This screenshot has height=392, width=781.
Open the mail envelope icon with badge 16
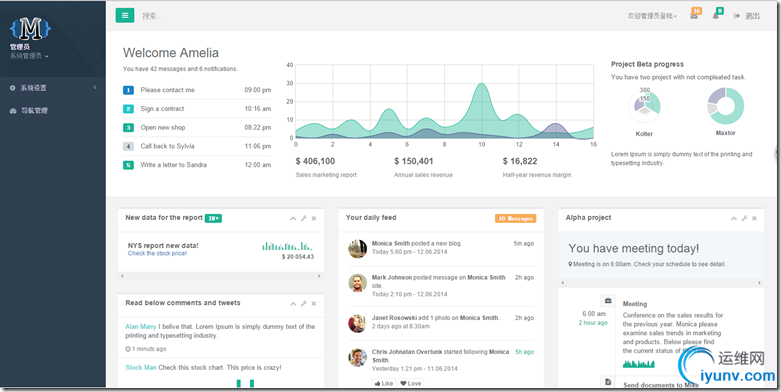pyautogui.click(x=694, y=16)
